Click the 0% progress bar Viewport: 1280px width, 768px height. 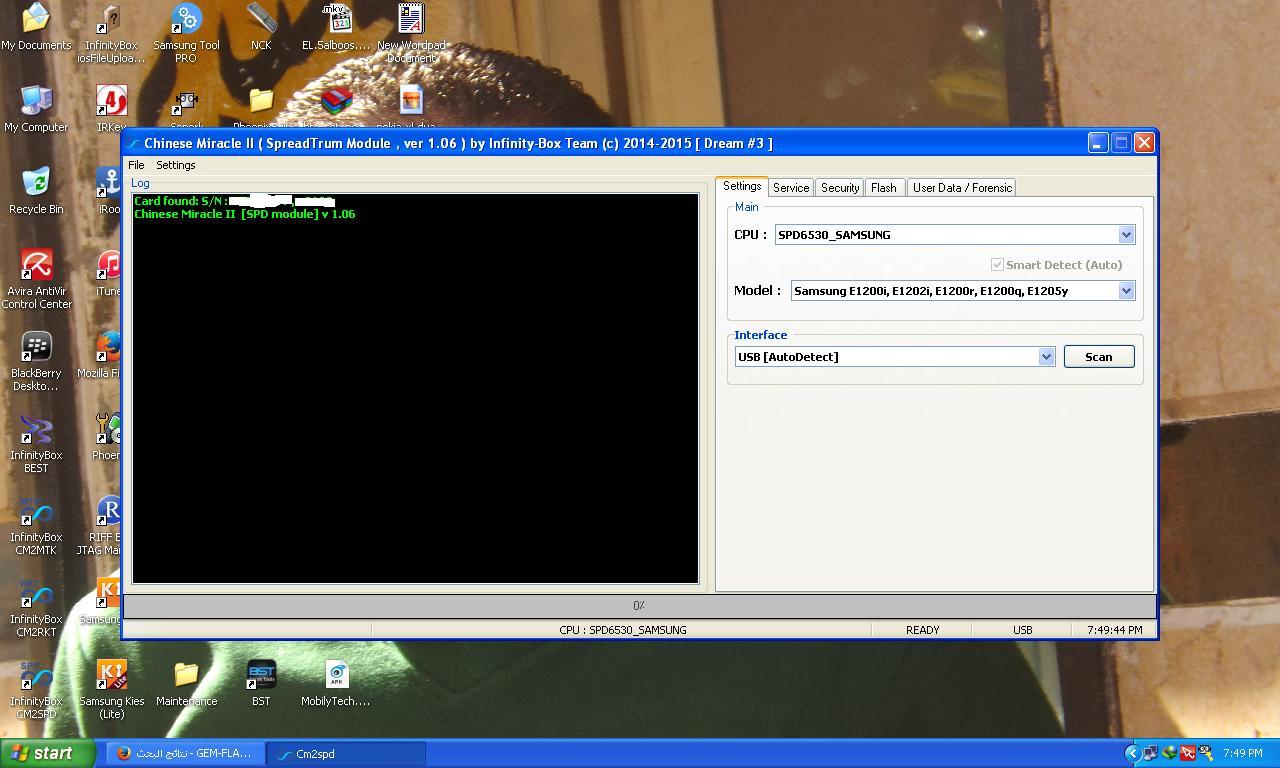639,606
